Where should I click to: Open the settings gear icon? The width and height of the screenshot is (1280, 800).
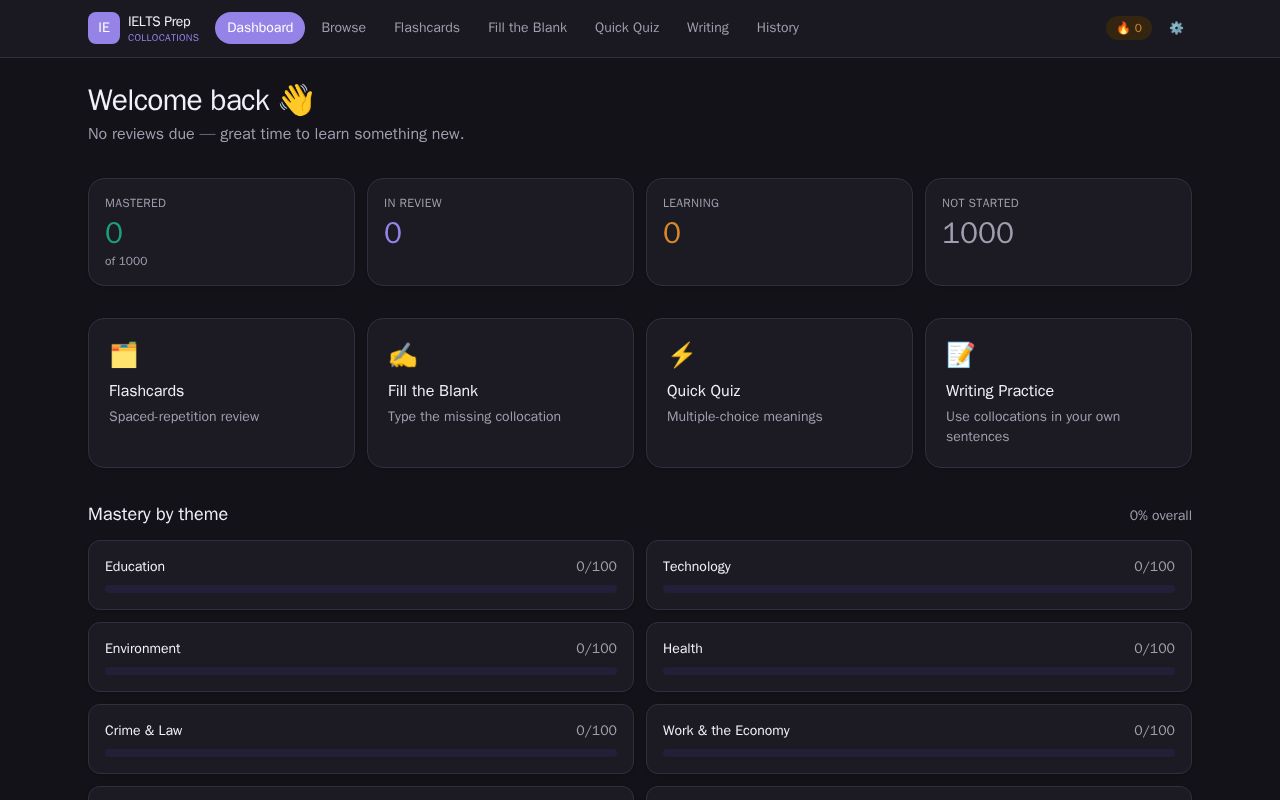pyautogui.click(x=1176, y=28)
